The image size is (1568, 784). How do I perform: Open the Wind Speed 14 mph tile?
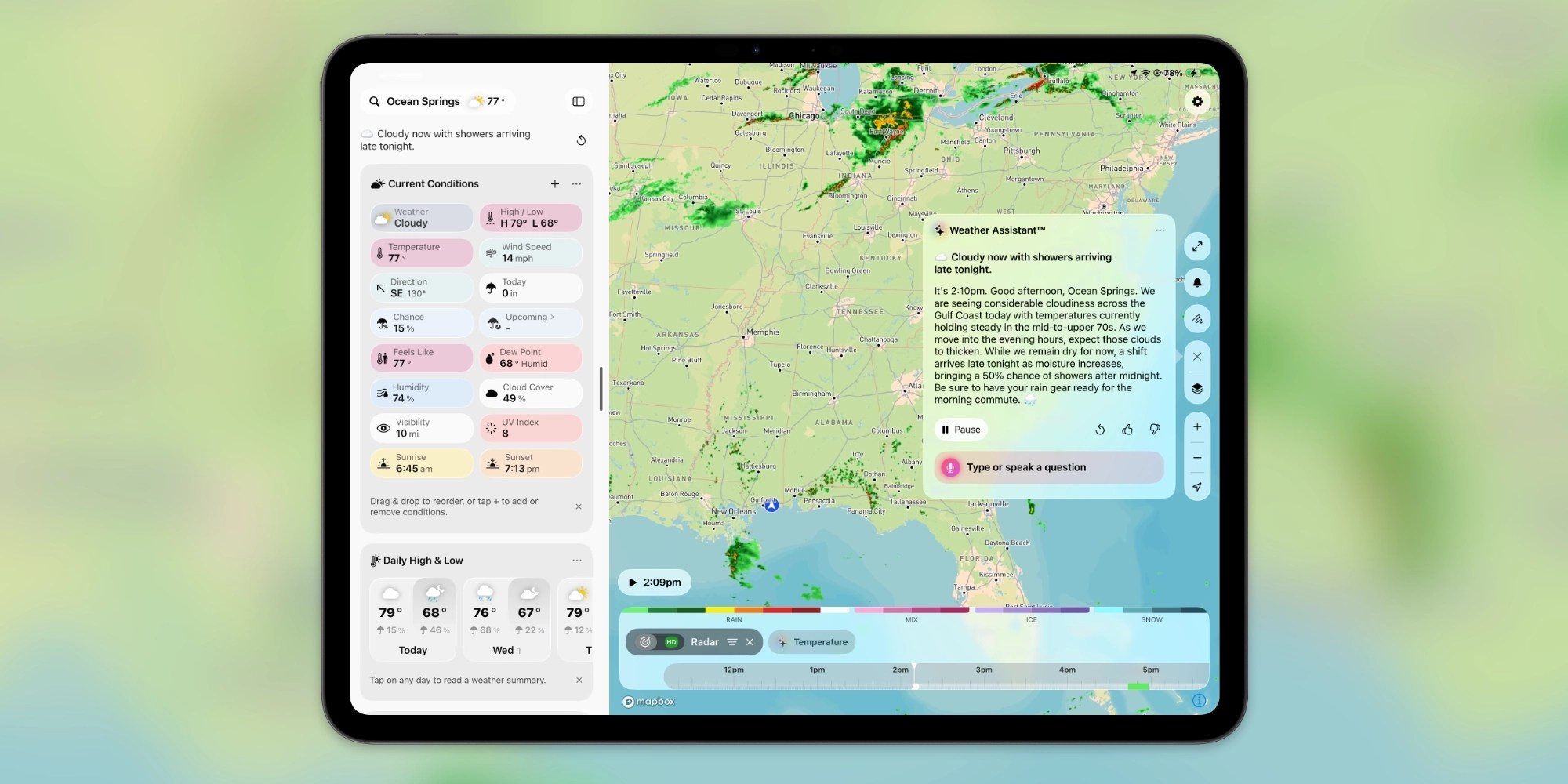[531, 252]
